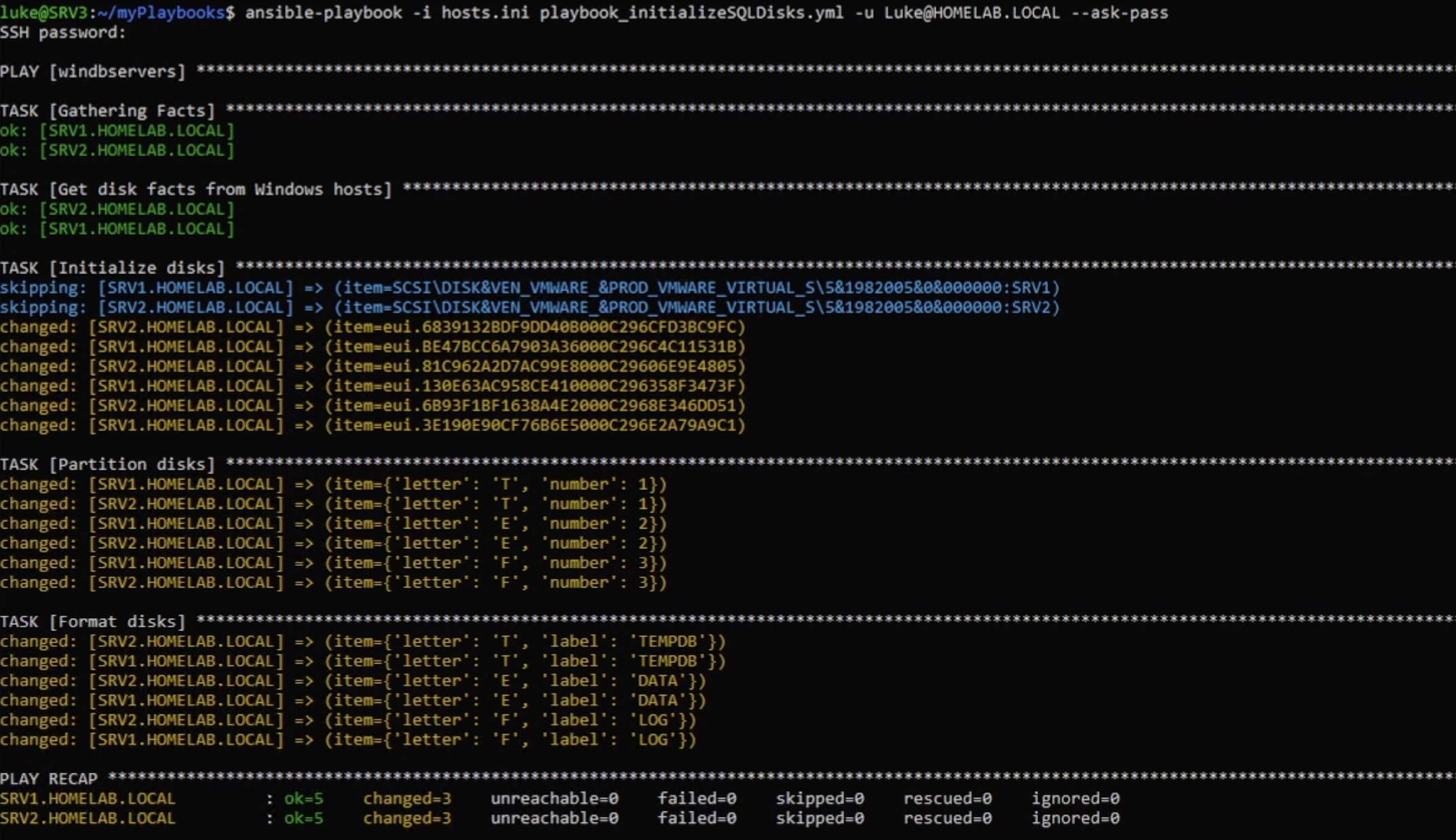The width and height of the screenshot is (1456, 840).
Task: Select SRV1 partition line for letter T
Action: 334,485
